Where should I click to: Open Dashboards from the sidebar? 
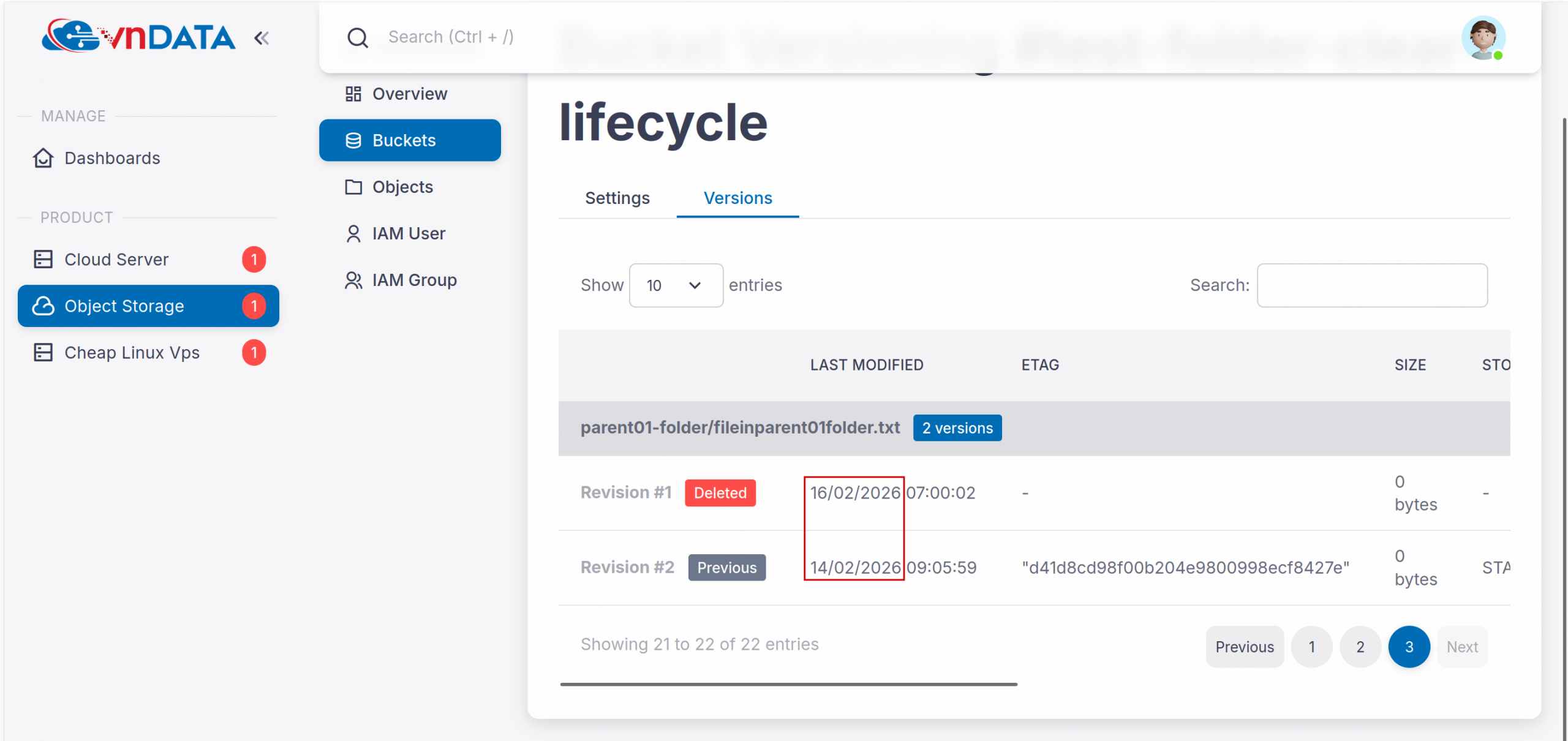(x=112, y=158)
